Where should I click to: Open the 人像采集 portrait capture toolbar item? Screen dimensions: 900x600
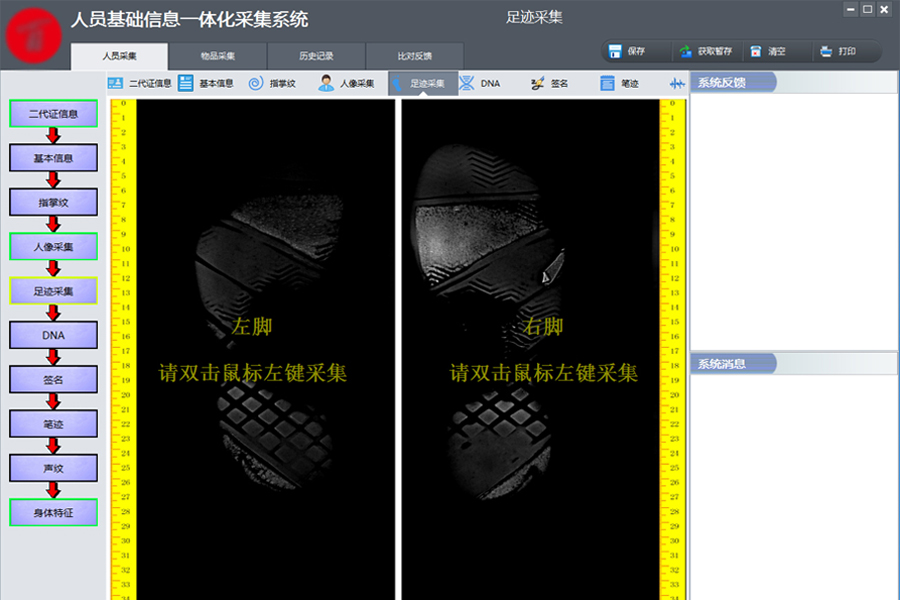pos(346,84)
